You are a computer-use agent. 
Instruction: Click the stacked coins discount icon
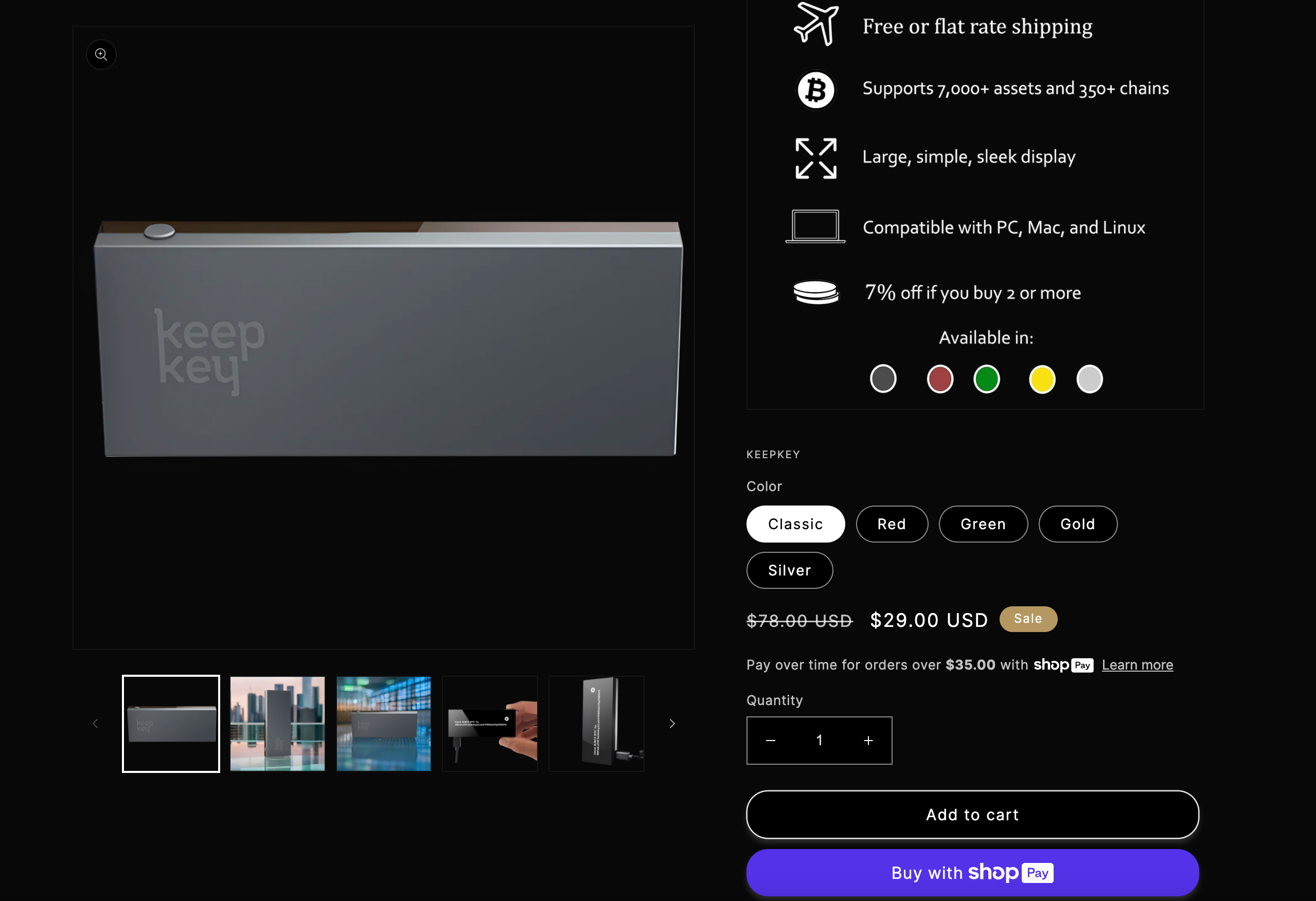814,292
